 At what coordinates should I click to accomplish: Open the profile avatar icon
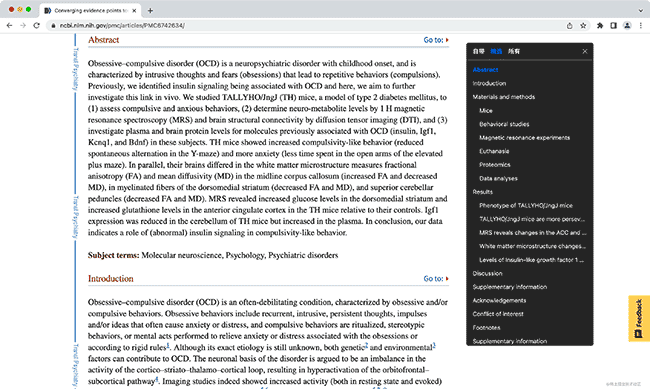tap(627, 26)
